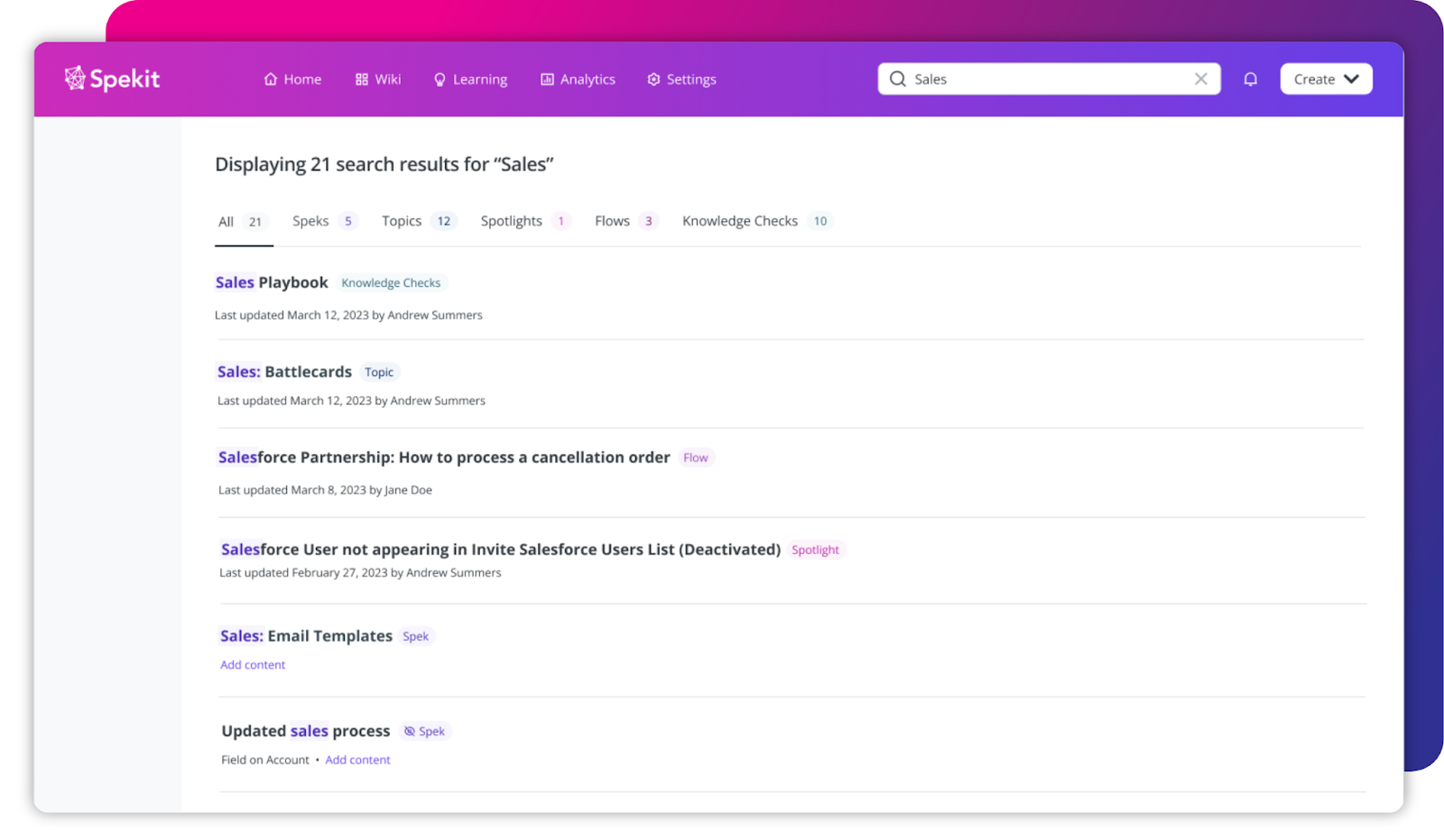
Task: Click the last-updated line under Sales: Battlecards
Action: [x=351, y=401]
